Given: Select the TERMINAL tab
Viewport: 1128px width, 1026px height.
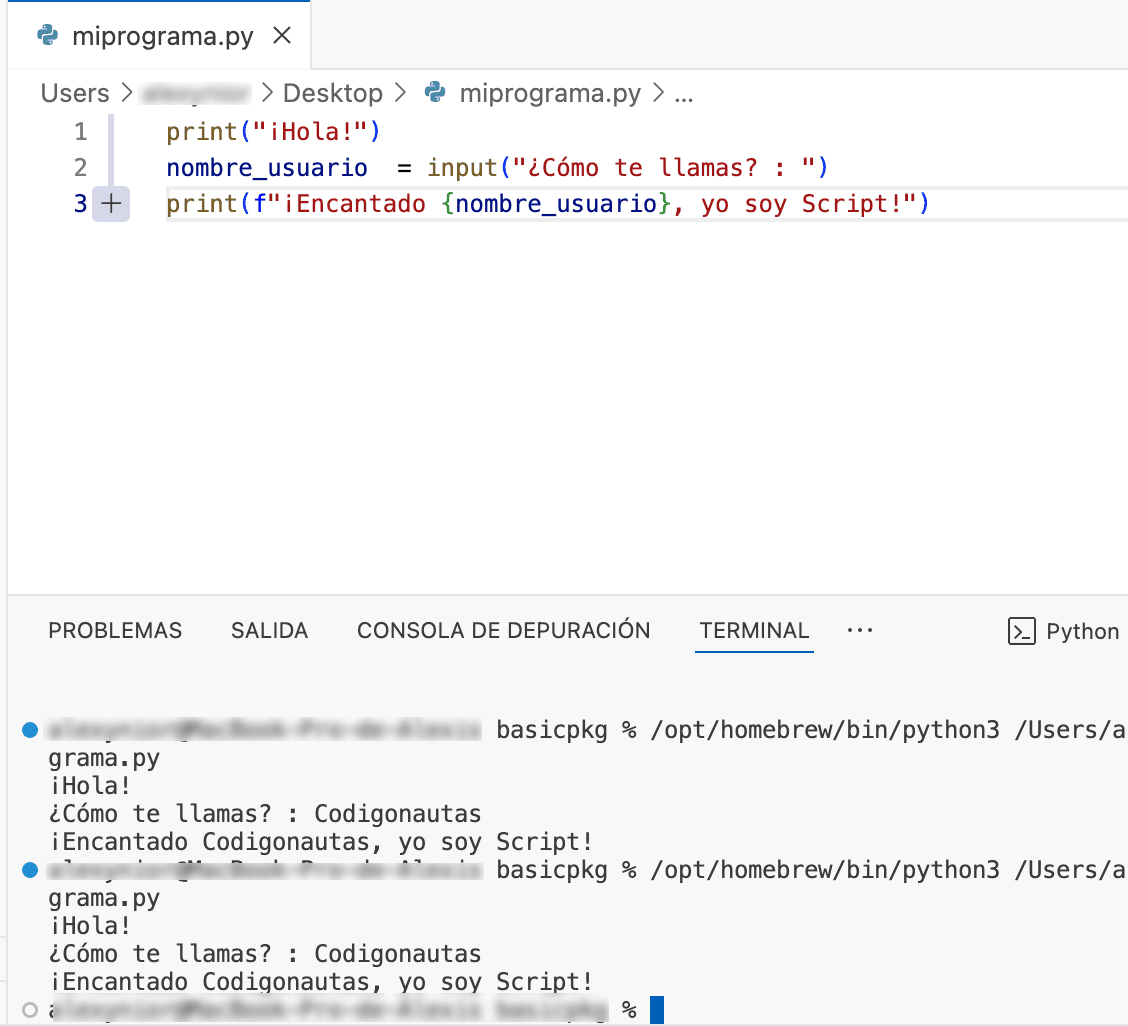Looking at the screenshot, I should 754,631.
